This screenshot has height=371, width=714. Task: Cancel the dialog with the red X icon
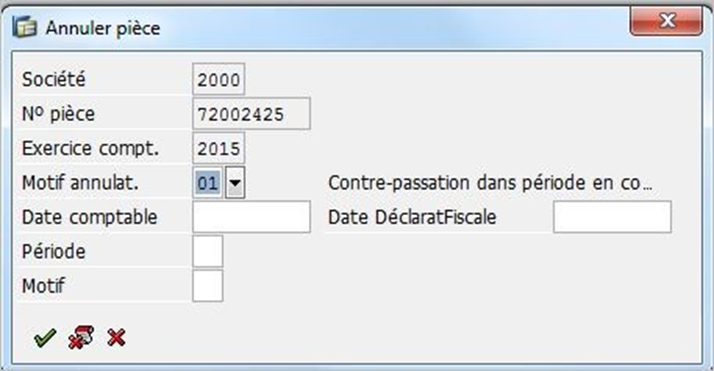click(x=116, y=338)
